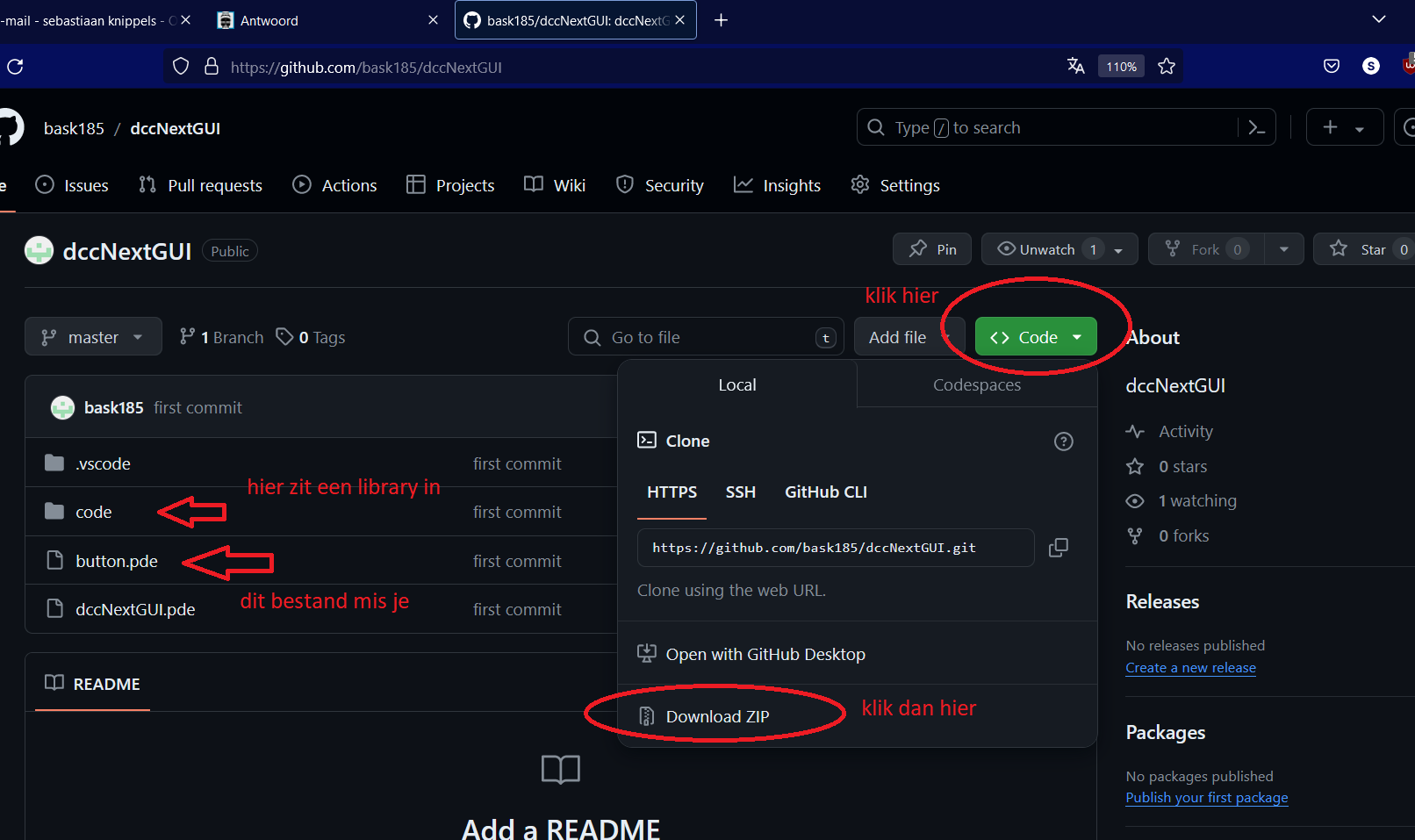The width and height of the screenshot is (1415, 840).
Task: Open the plus create-new dropdown
Action: pyautogui.click(x=1344, y=128)
